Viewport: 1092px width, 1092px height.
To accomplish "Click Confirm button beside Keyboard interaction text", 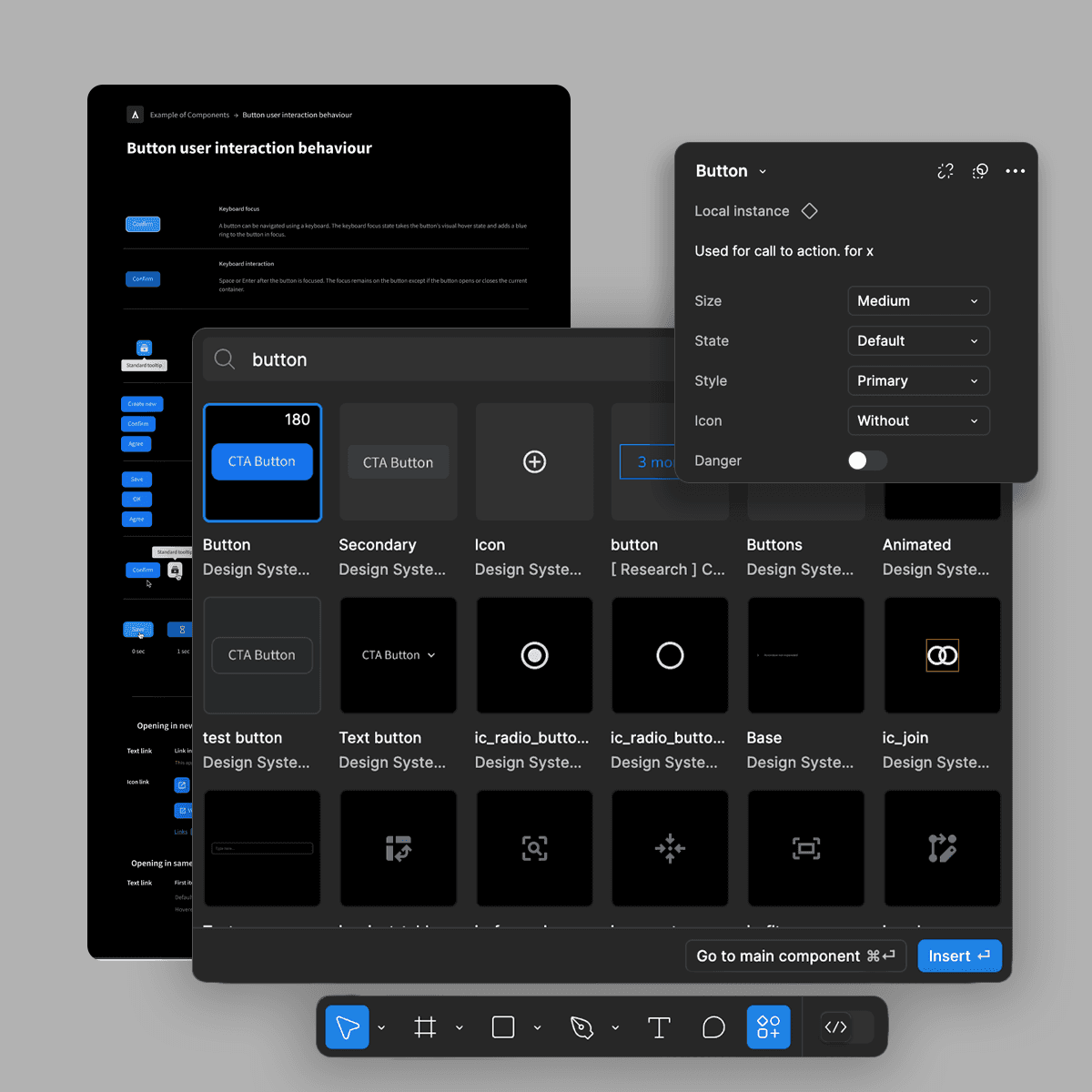I will point(143,279).
